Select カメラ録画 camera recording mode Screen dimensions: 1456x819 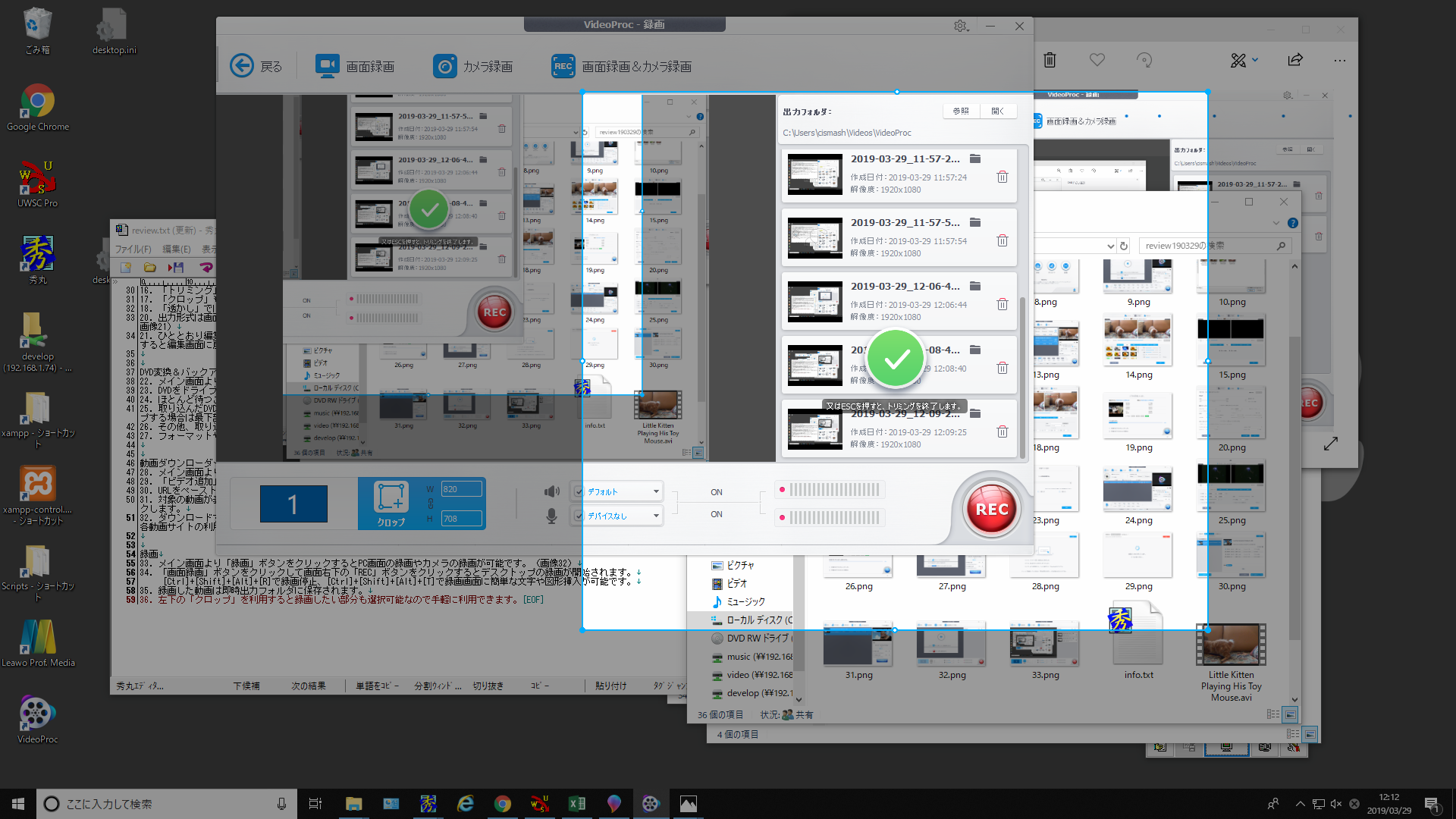point(472,66)
